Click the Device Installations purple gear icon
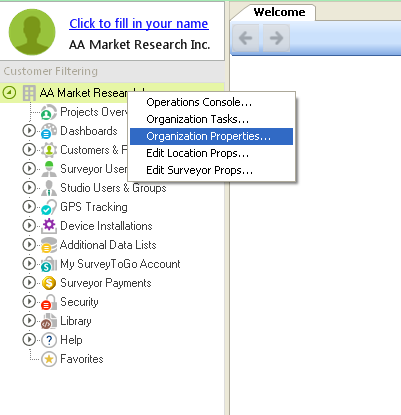Viewport: 401px width, 415px height. tap(49, 226)
